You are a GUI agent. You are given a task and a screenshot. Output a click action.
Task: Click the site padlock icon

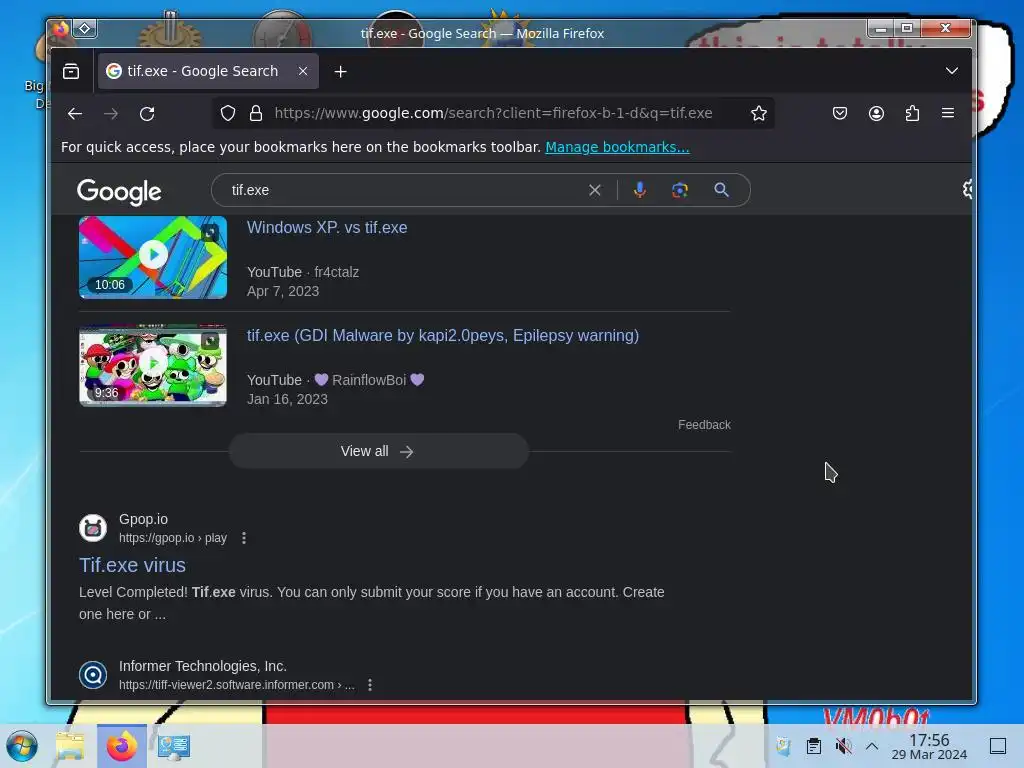tap(256, 113)
